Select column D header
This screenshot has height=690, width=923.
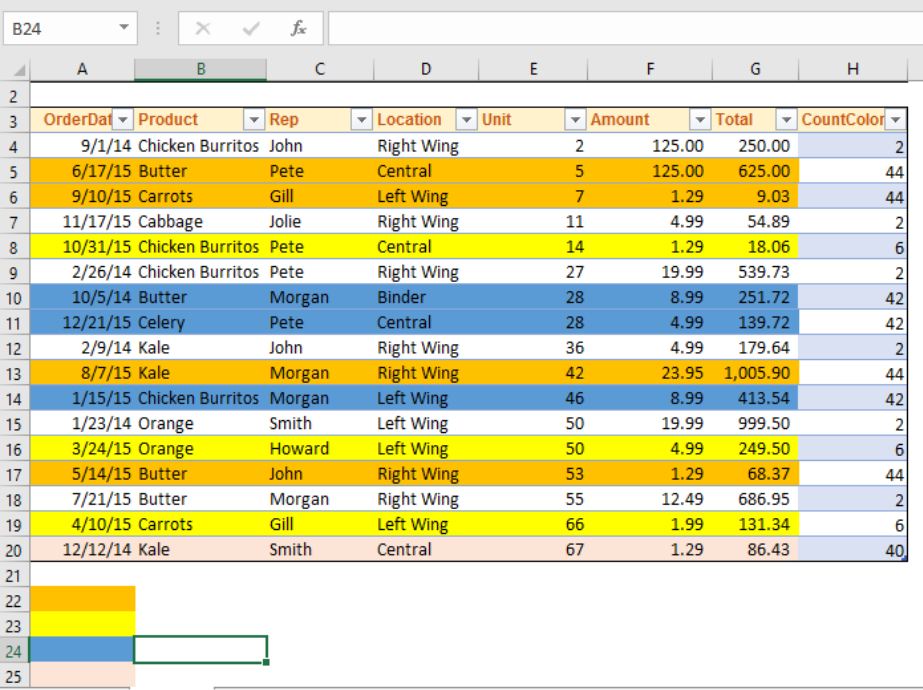click(x=426, y=69)
